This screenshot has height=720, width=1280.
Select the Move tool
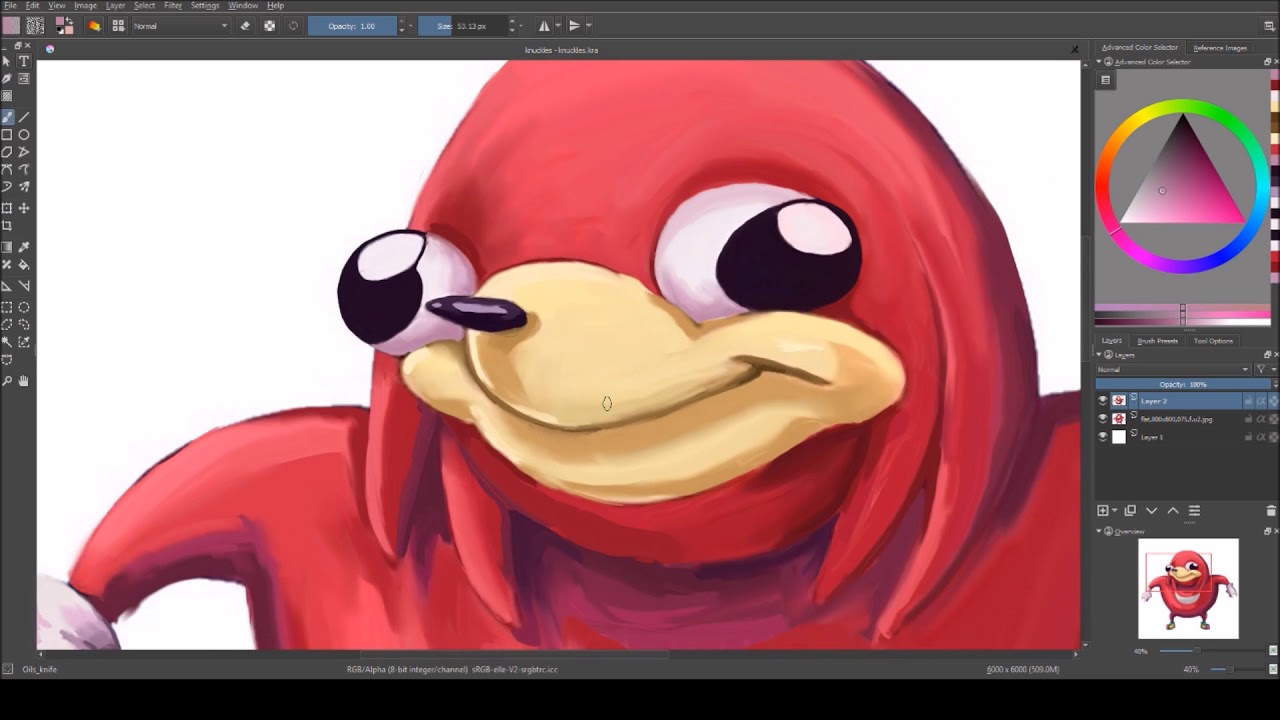24,208
